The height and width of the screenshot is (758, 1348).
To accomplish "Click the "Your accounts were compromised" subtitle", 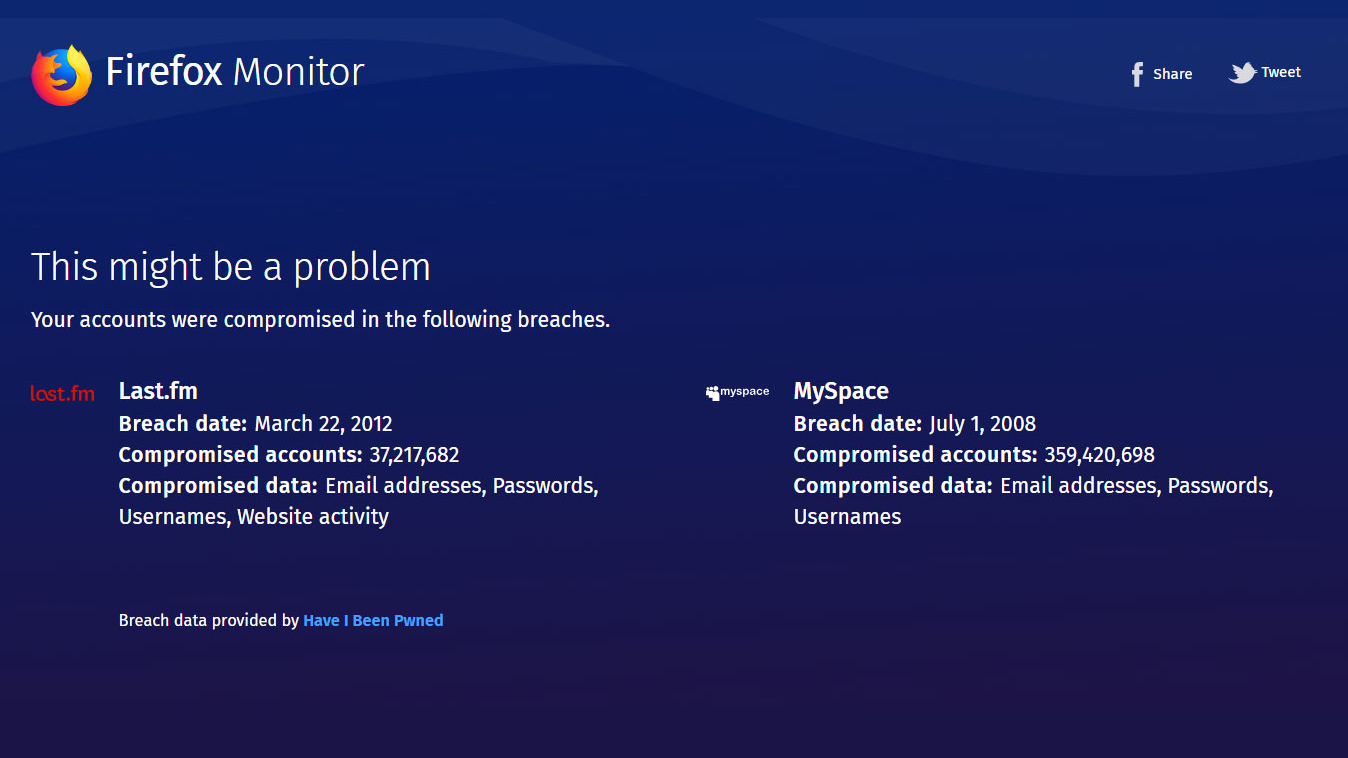I will 320,320.
